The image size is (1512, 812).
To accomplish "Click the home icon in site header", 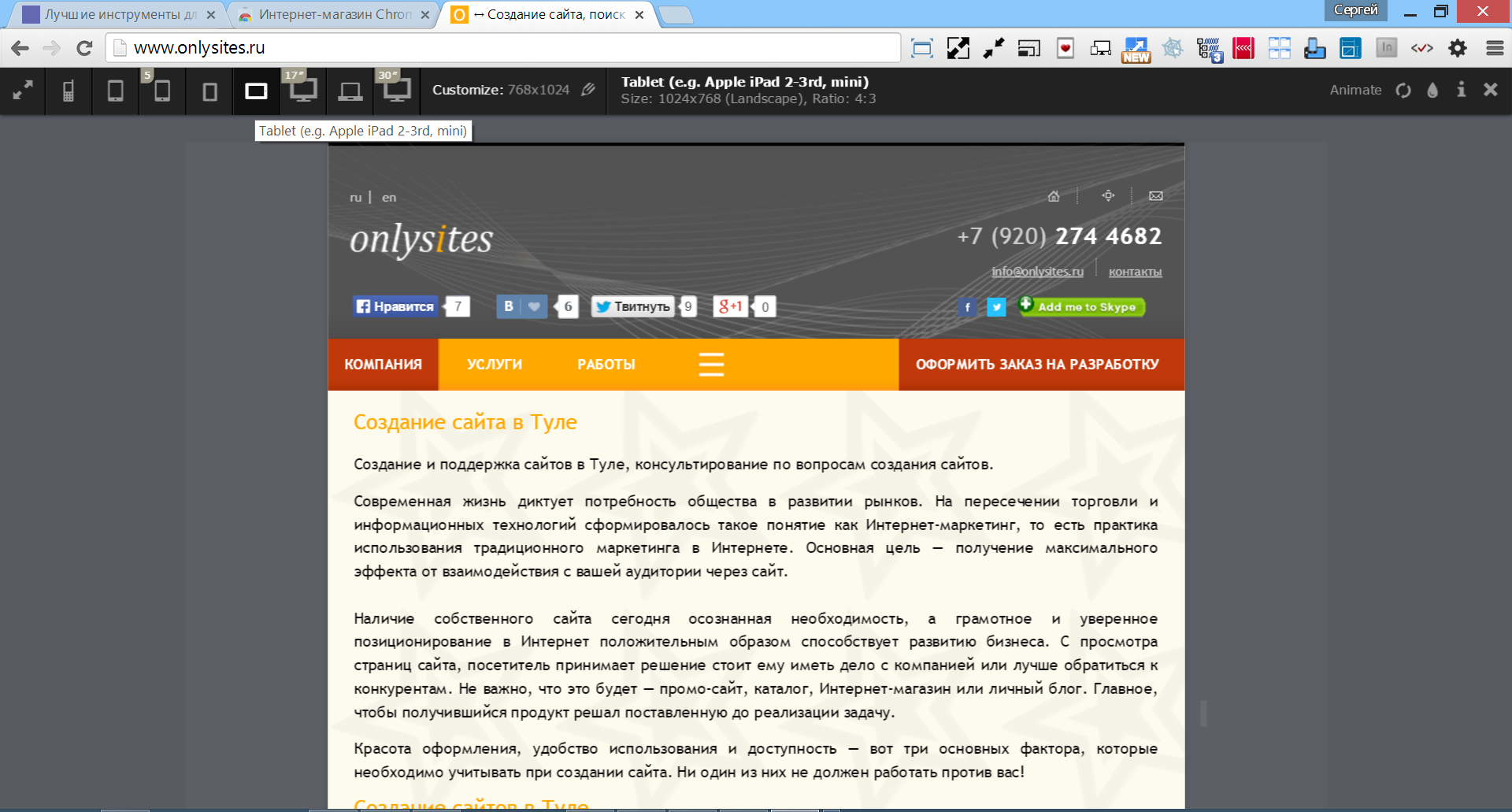I will point(1054,196).
